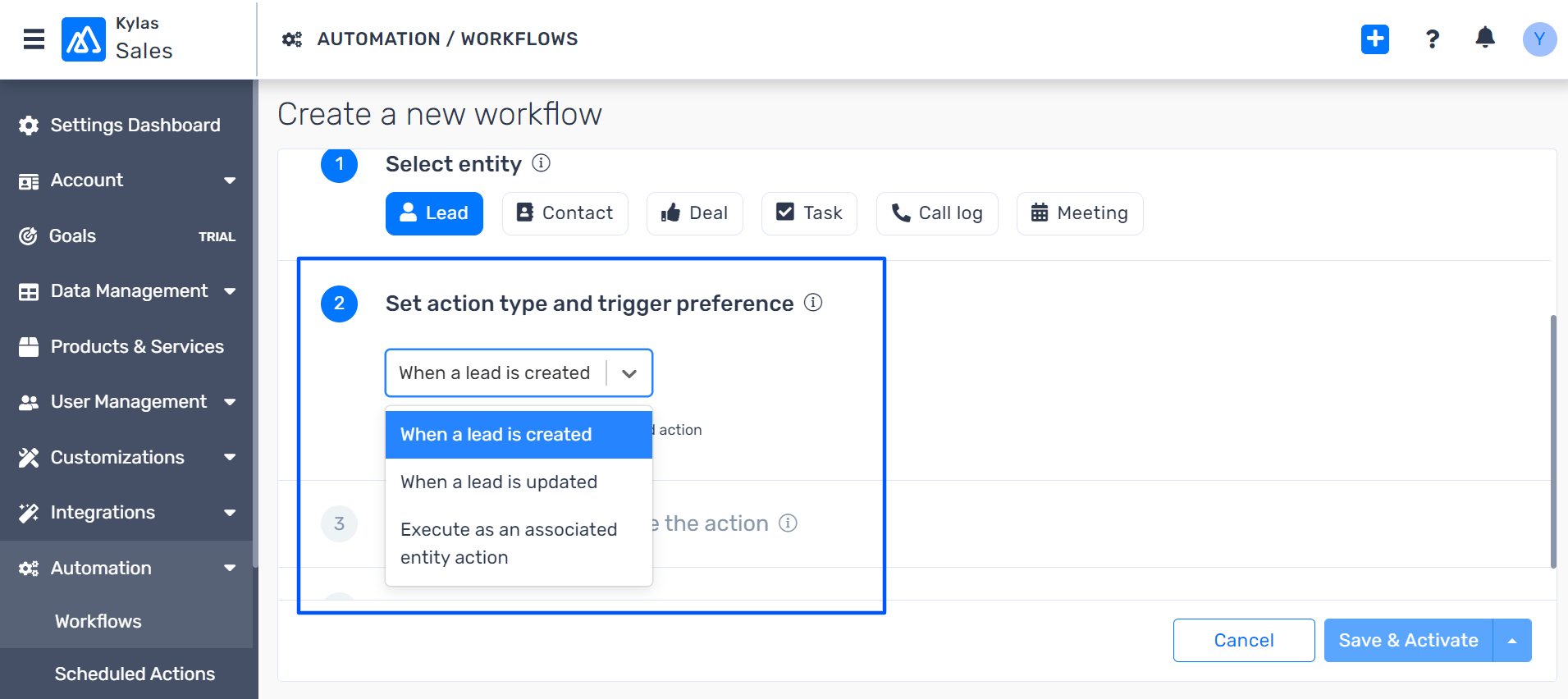Click the Data Management table icon
Viewport: 1568px width, 699px height.
[29, 291]
